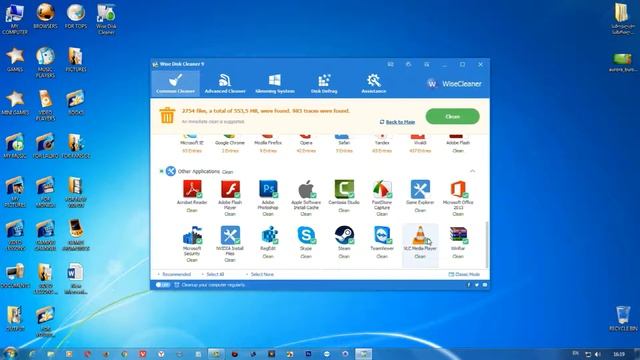Click the taskbar clock
640x360 pixels.
[619, 354]
